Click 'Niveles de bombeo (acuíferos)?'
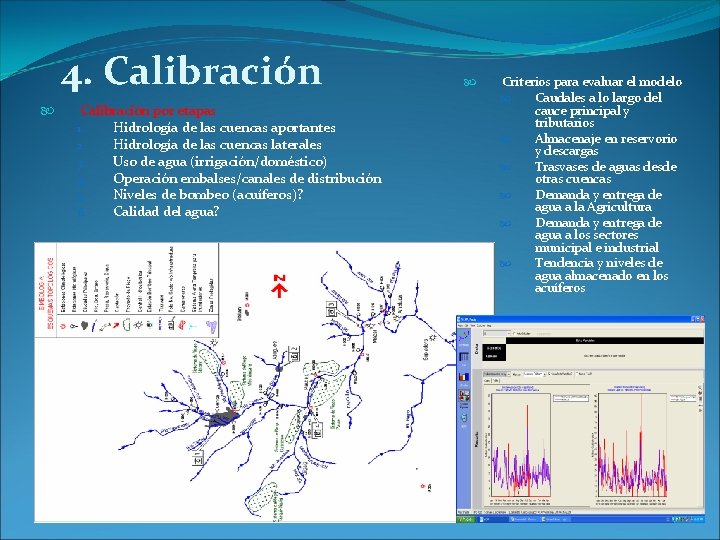720x540 pixels. click(x=208, y=194)
